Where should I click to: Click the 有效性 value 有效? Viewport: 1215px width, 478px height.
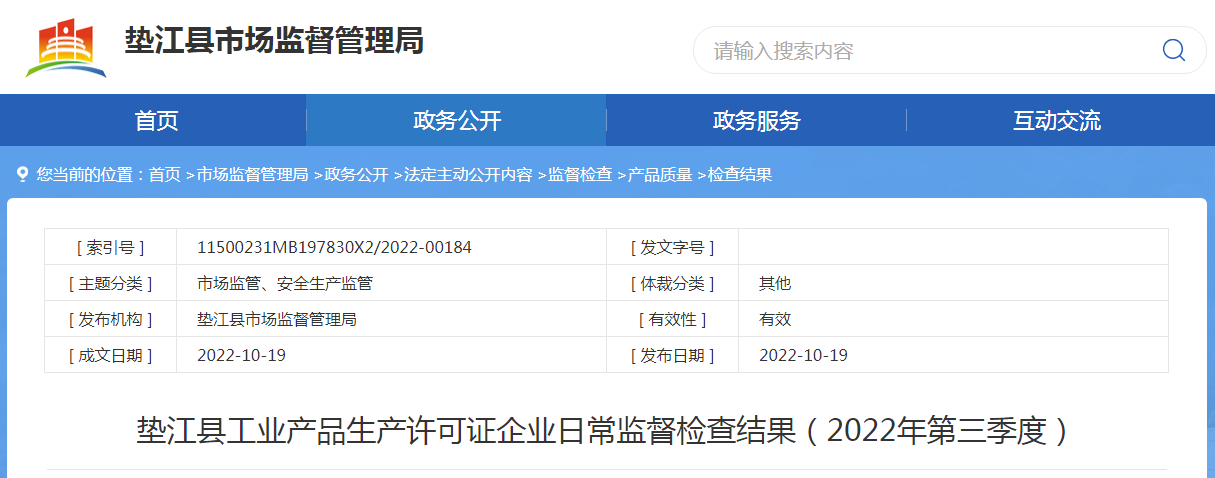point(775,319)
